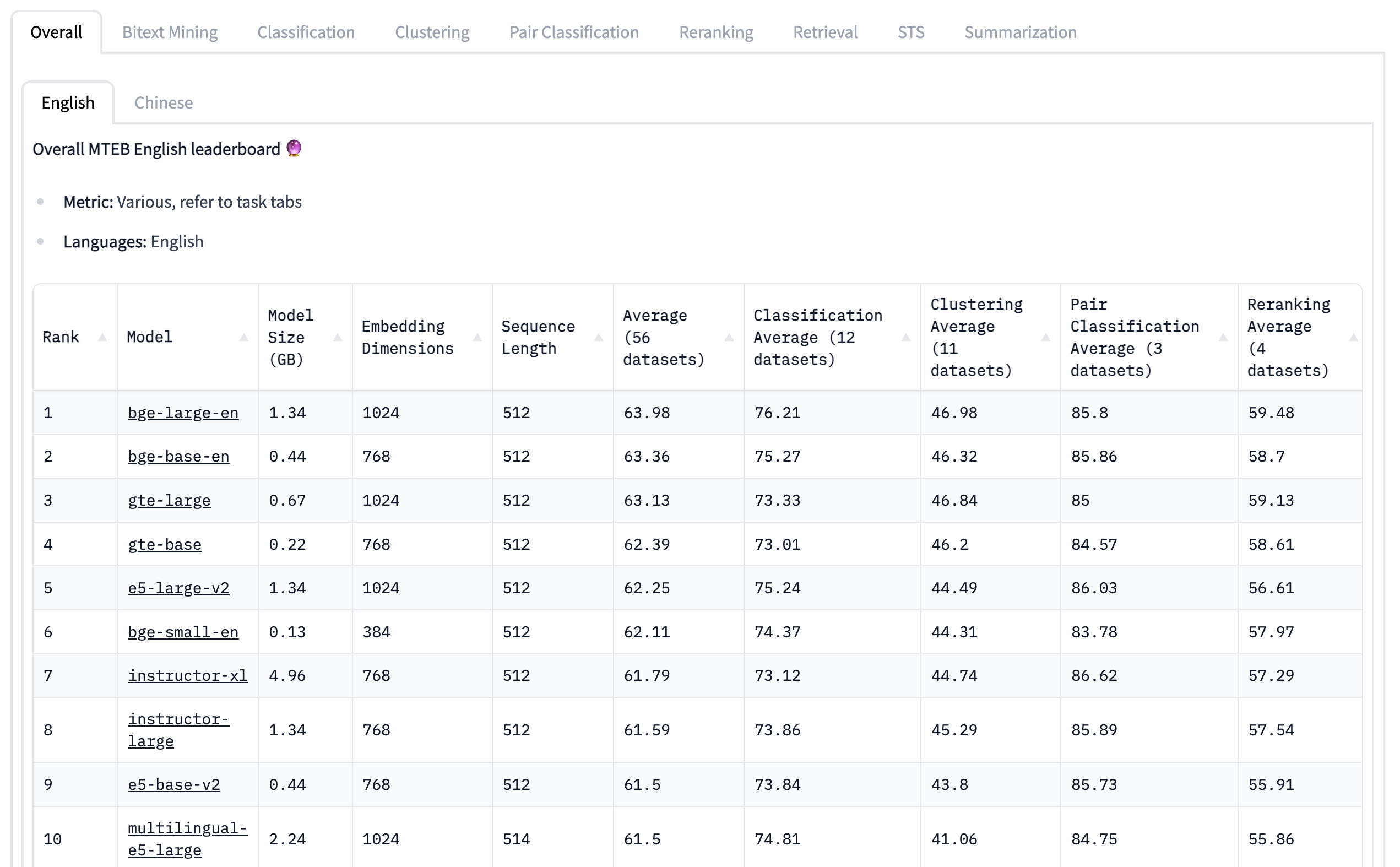Select average 62.25 for e5-large-v2
Screen dimensions: 1400x867
point(647,588)
